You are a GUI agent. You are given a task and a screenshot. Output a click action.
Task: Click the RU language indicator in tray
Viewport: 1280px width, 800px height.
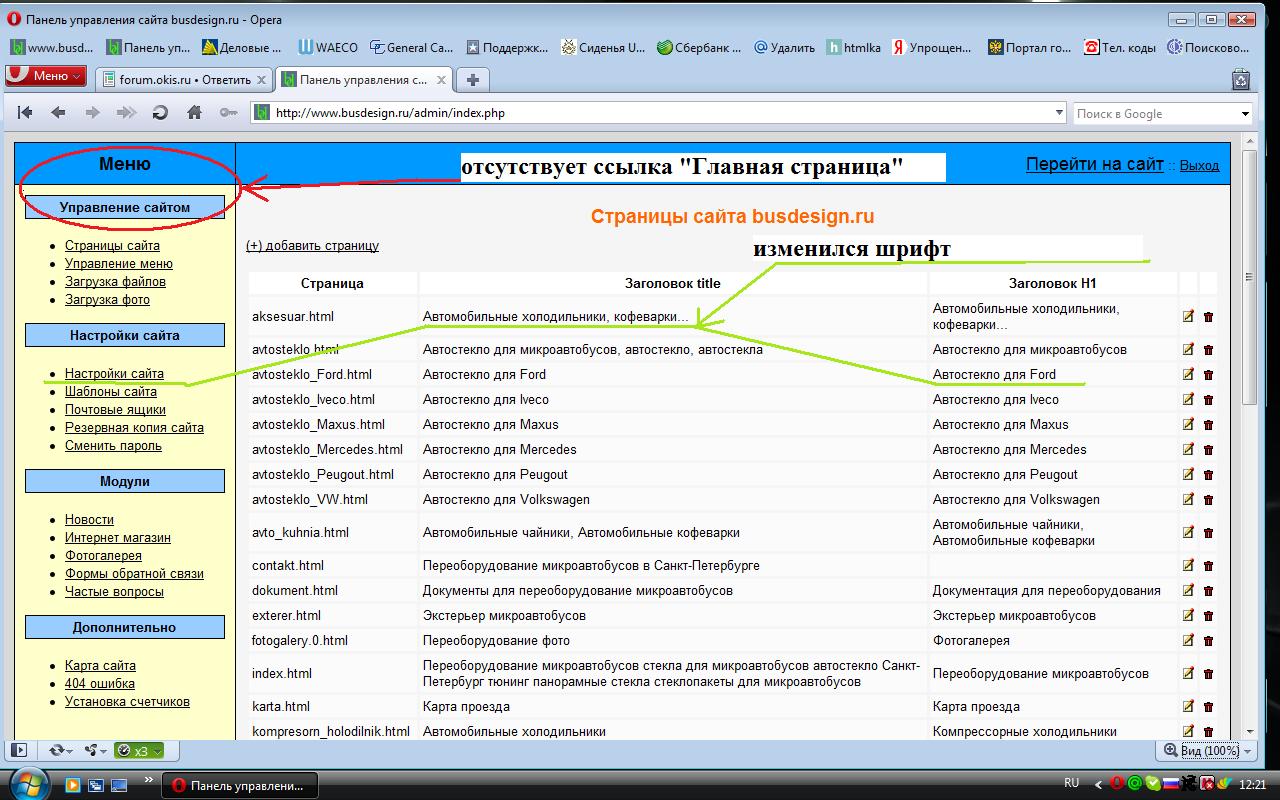tap(1071, 783)
